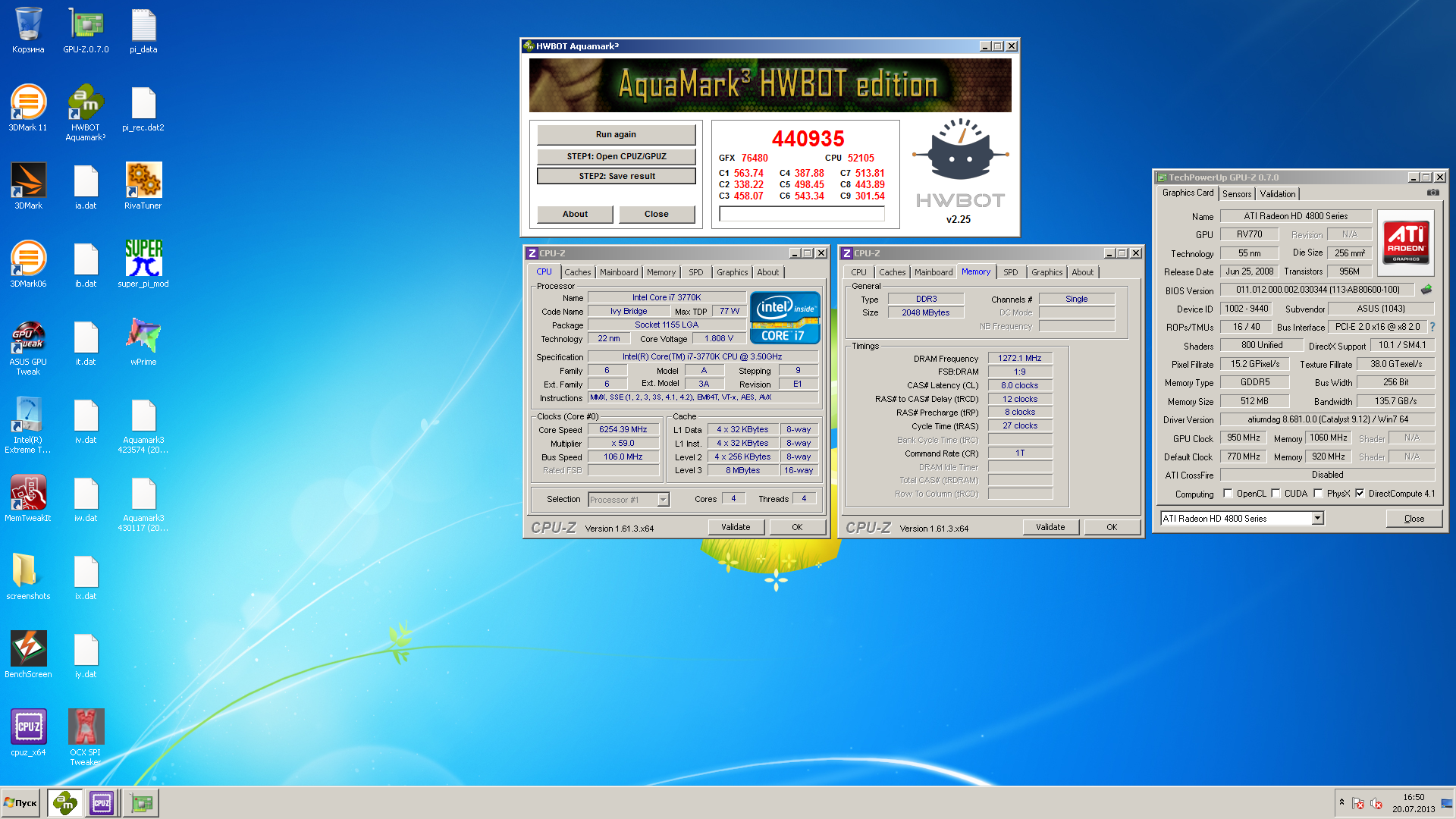This screenshot has height=819, width=1456.
Task: Click Validate in left CPU-Z window
Action: pos(736,527)
